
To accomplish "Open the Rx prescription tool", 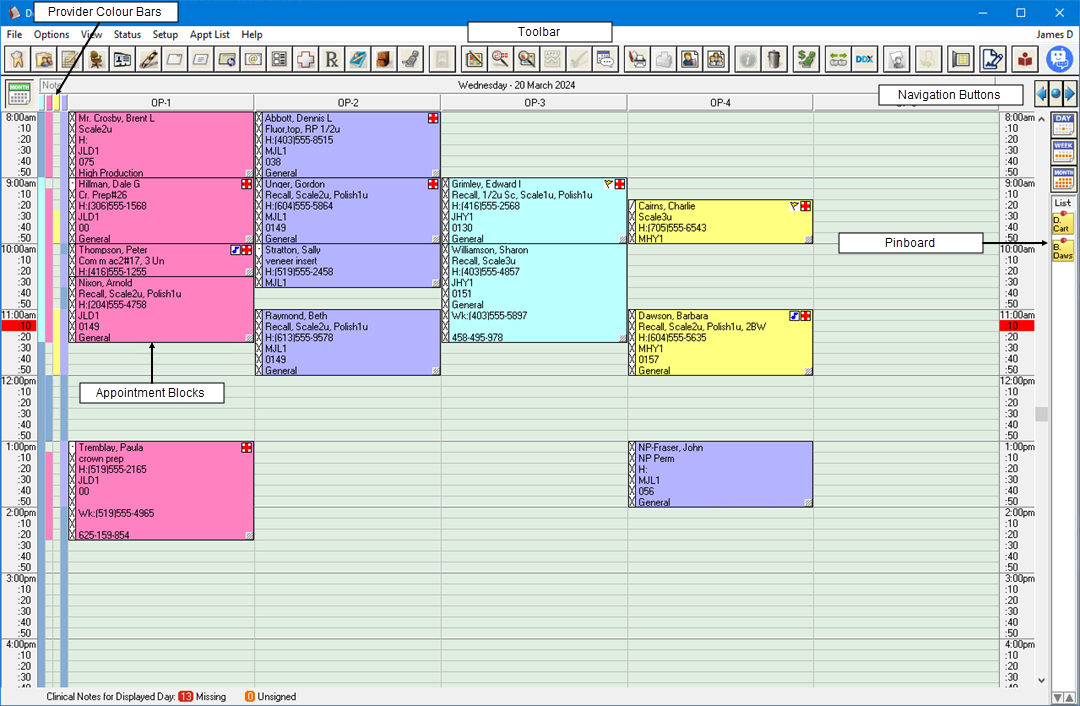I will 332,59.
